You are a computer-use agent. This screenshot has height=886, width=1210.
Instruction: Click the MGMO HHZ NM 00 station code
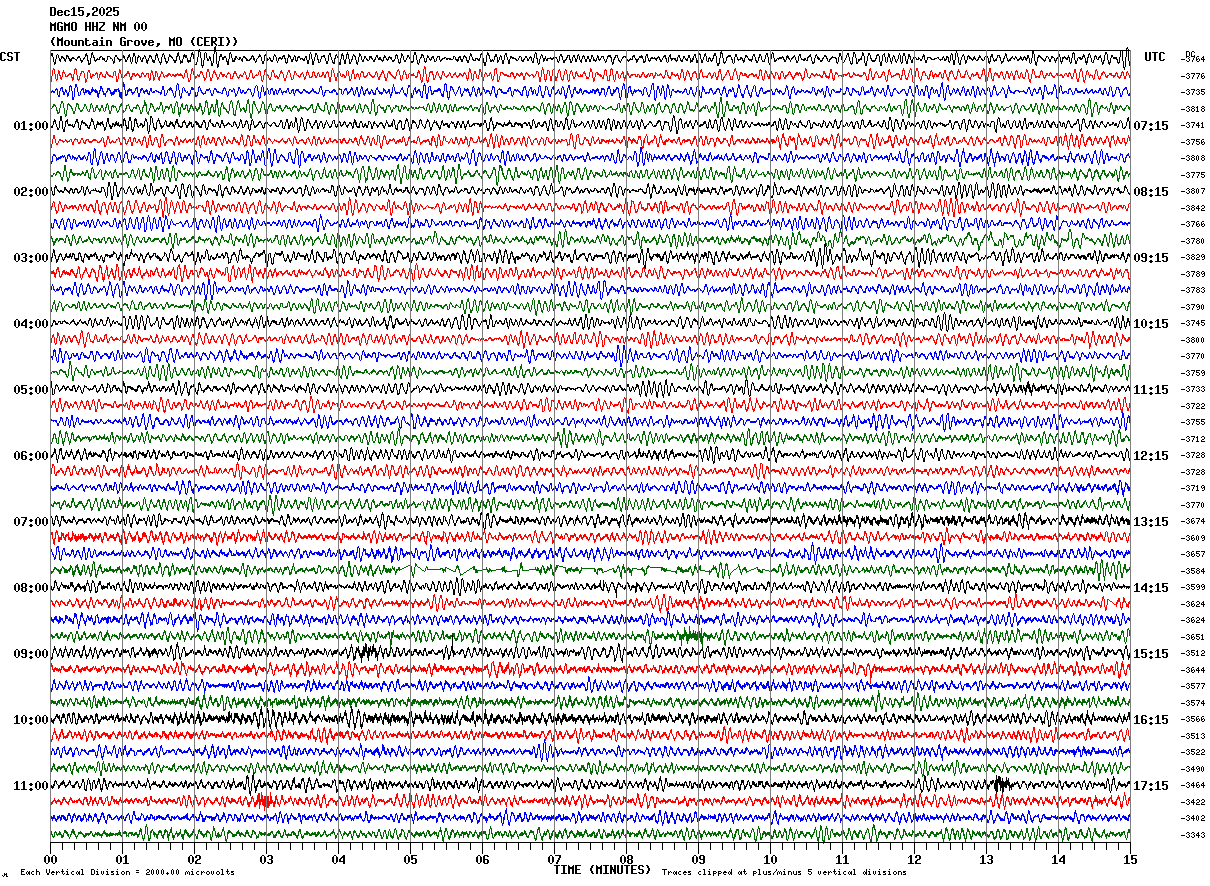(x=98, y=27)
